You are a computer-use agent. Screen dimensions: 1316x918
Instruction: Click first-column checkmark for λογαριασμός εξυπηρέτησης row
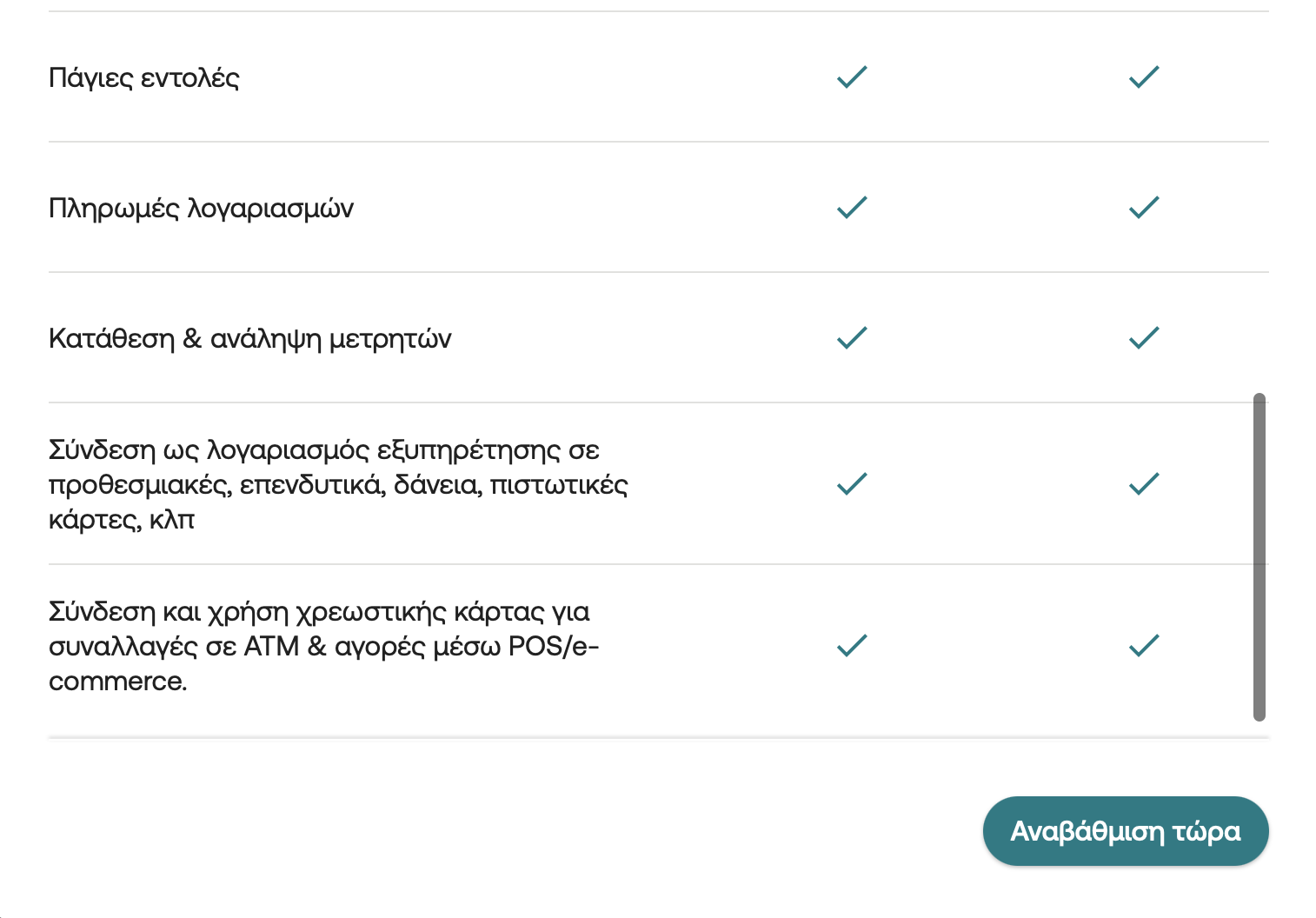pyautogui.click(x=852, y=483)
